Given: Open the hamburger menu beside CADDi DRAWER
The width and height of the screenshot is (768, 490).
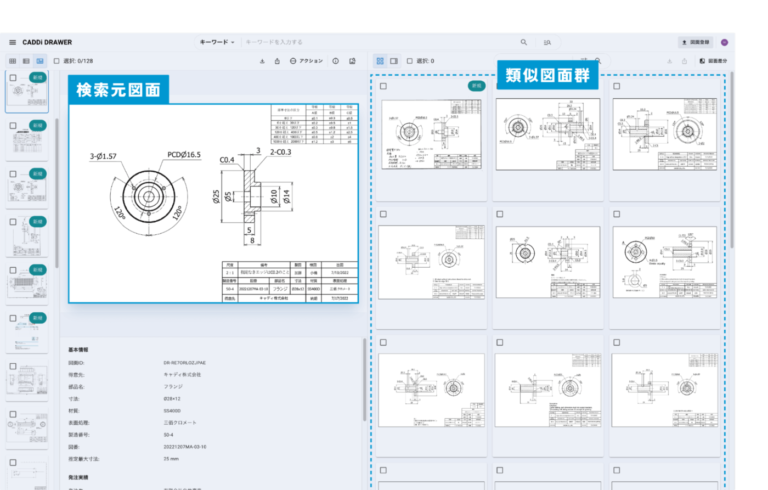Looking at the screenshot, I should pyautogui.click(x=13, y=42).
